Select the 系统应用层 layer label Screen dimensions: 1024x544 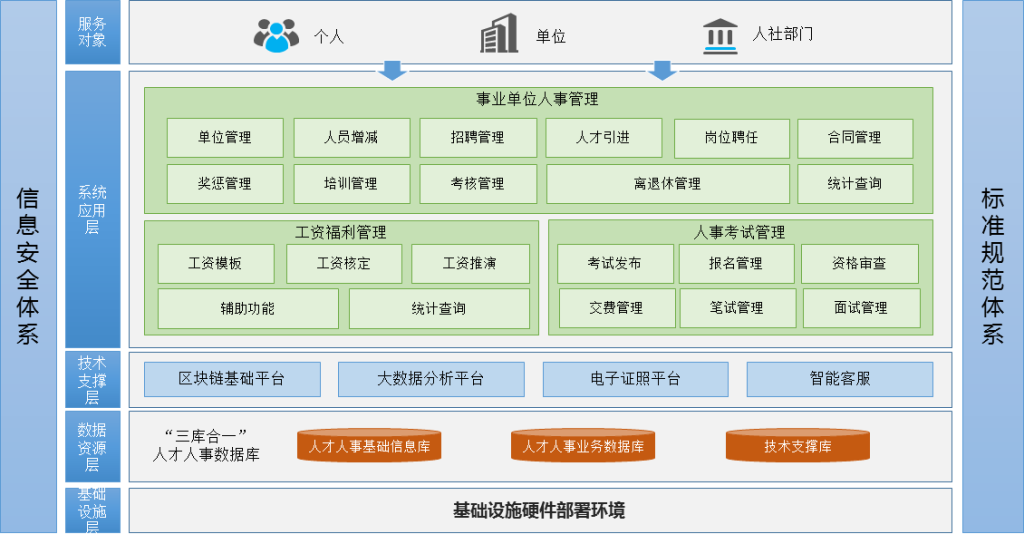[x=92, y=209]
